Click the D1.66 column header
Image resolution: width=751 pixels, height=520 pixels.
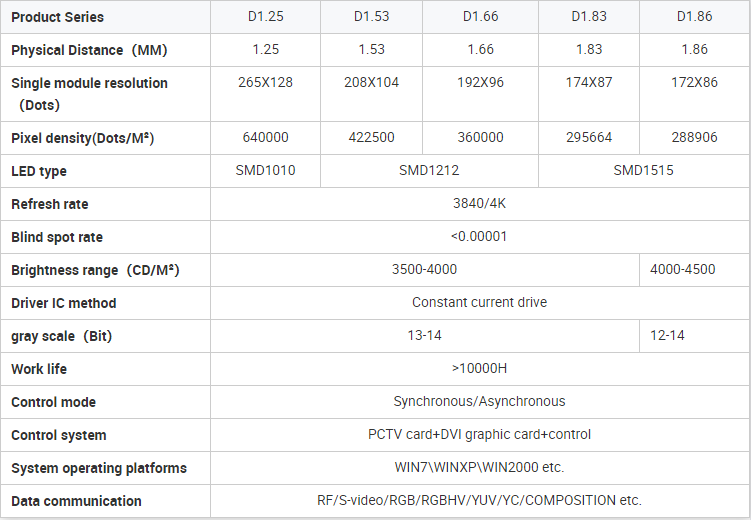[x=480, y=17]
